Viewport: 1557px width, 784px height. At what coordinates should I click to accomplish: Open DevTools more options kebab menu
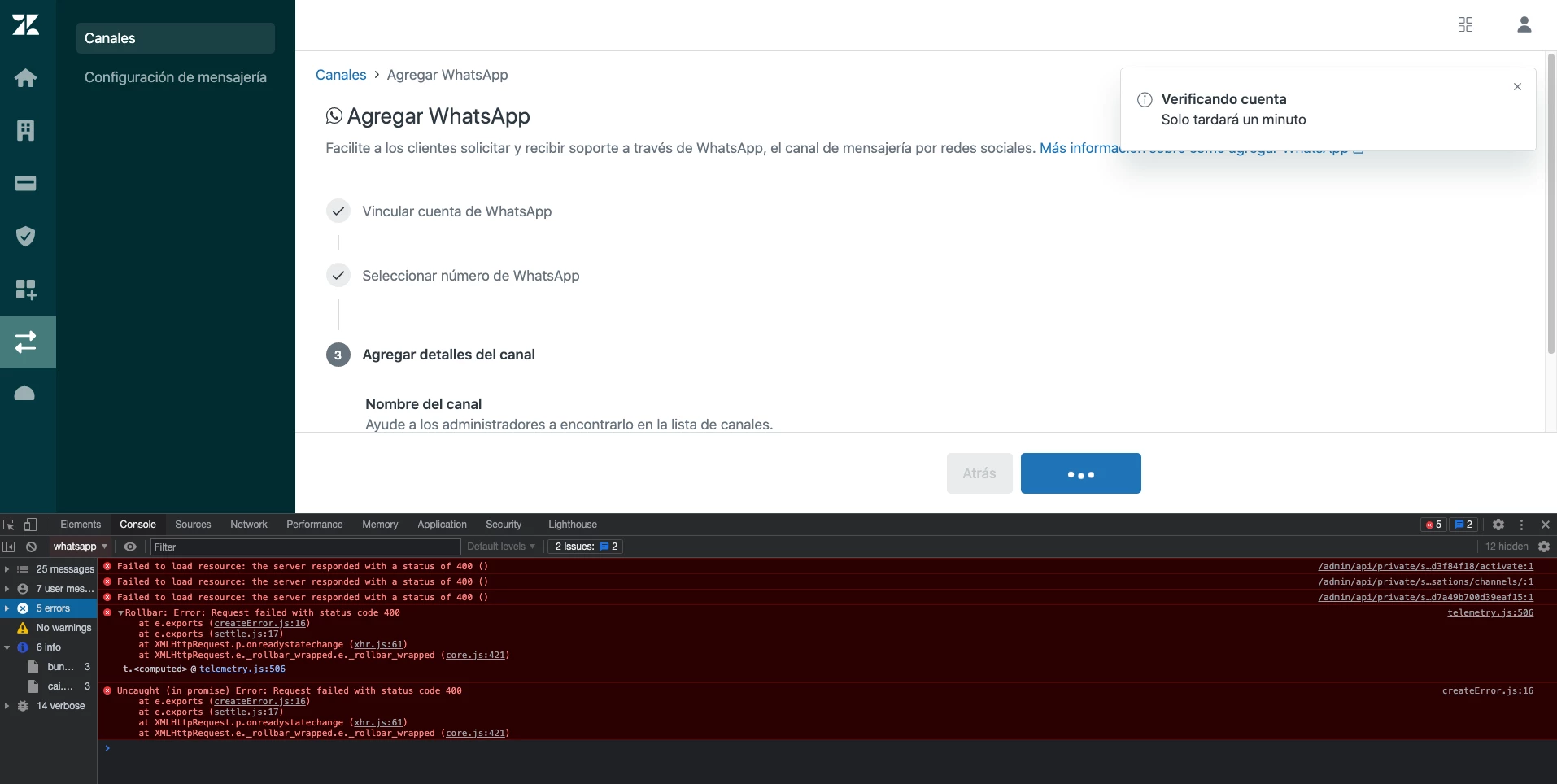point(1521,525)
